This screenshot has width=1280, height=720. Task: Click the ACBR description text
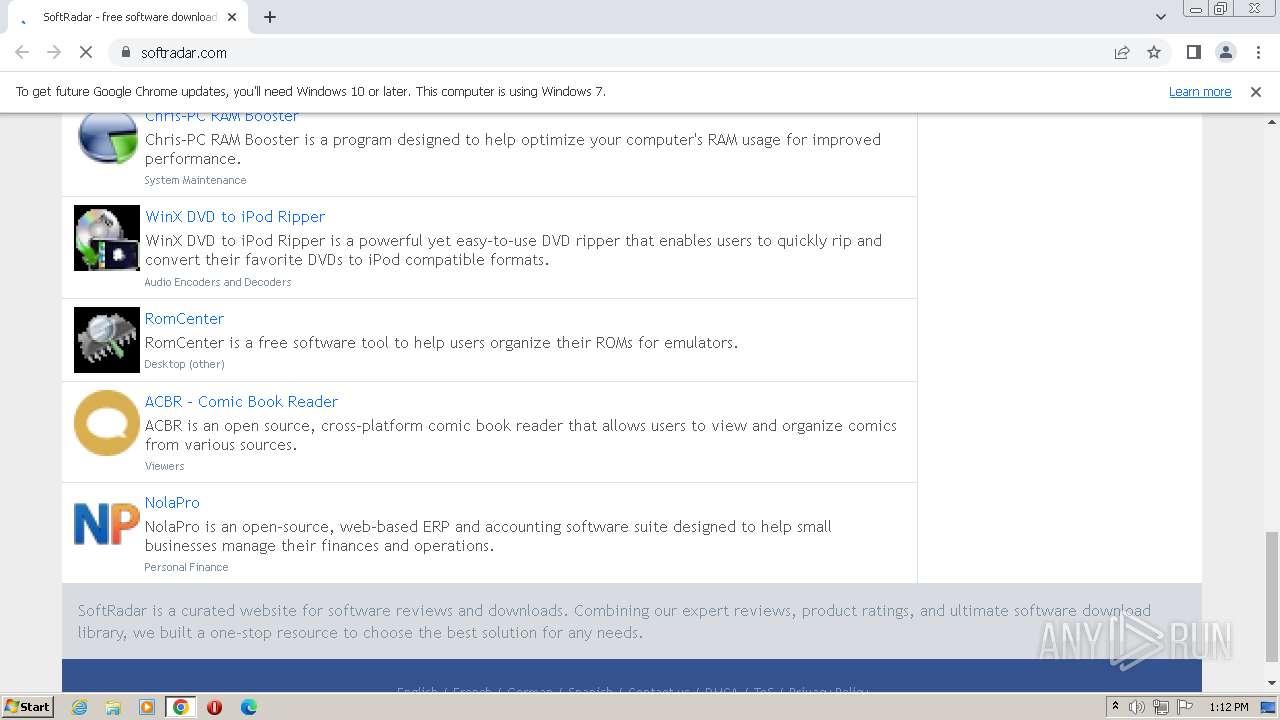tap(520, 435)
